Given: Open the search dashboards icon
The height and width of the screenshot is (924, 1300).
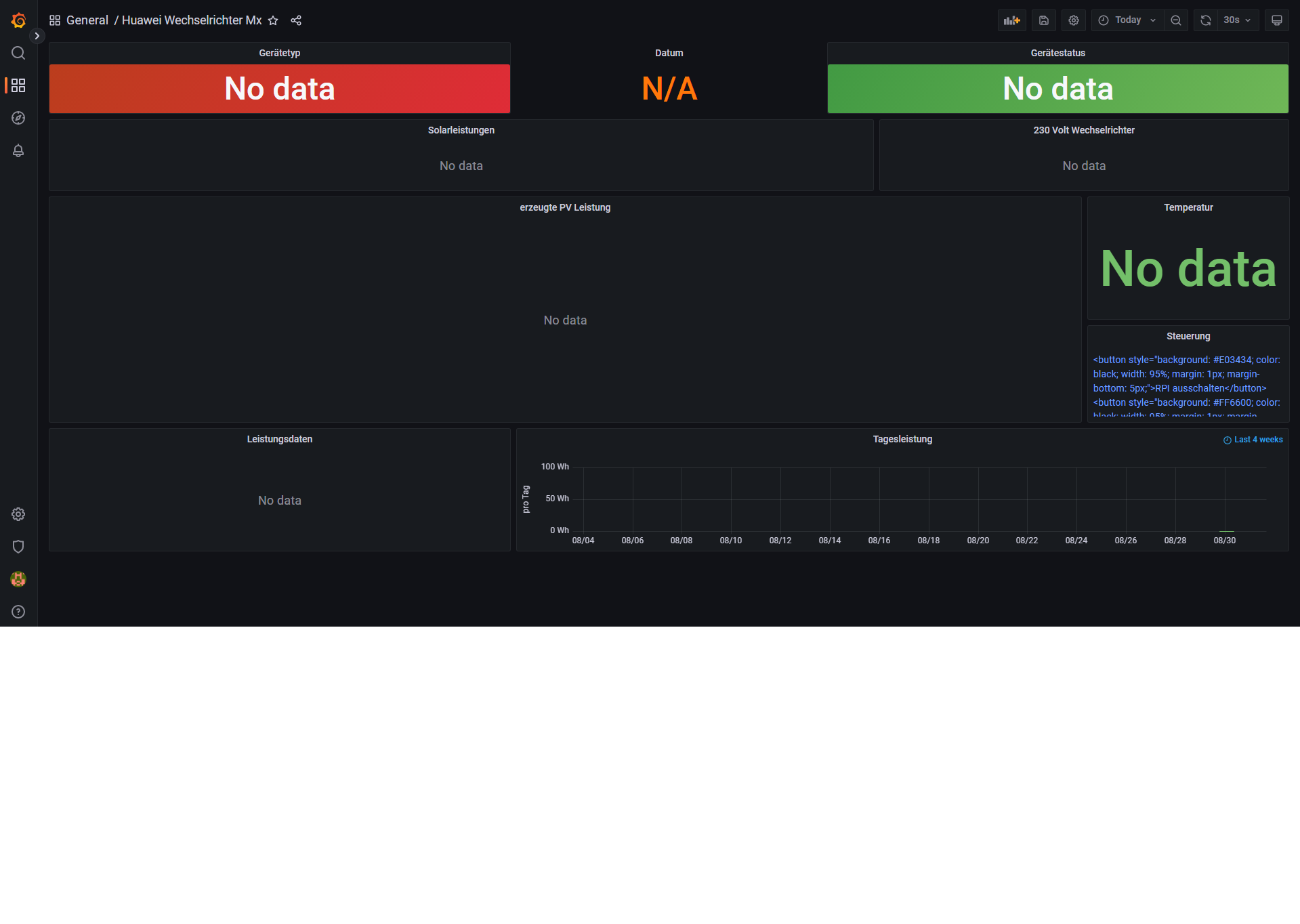Looking at the screenshot, I should tap(18, 53).
